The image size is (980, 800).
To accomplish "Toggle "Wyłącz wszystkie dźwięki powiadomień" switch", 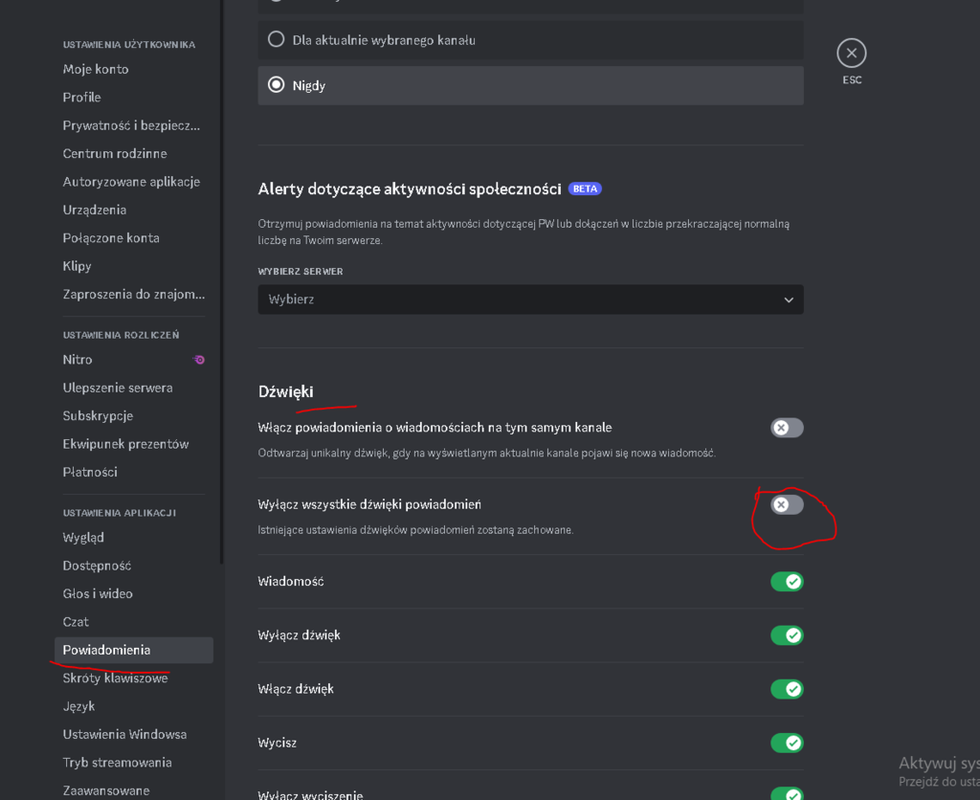I will click(787, 504).
